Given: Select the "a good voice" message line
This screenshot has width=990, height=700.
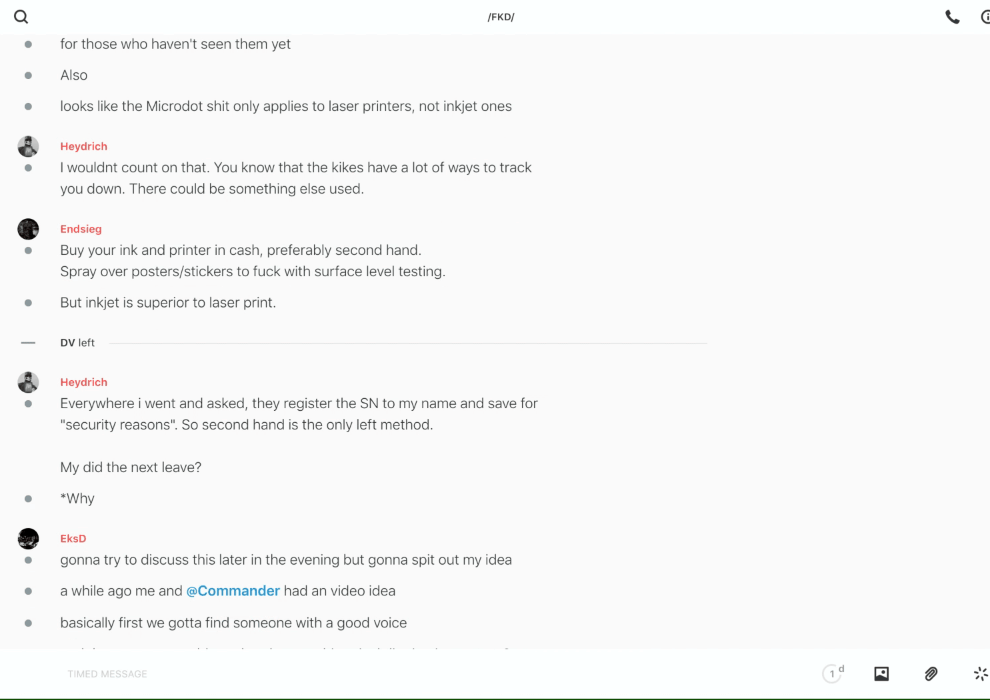Looking at the screenshot, I should pos(233,623).
